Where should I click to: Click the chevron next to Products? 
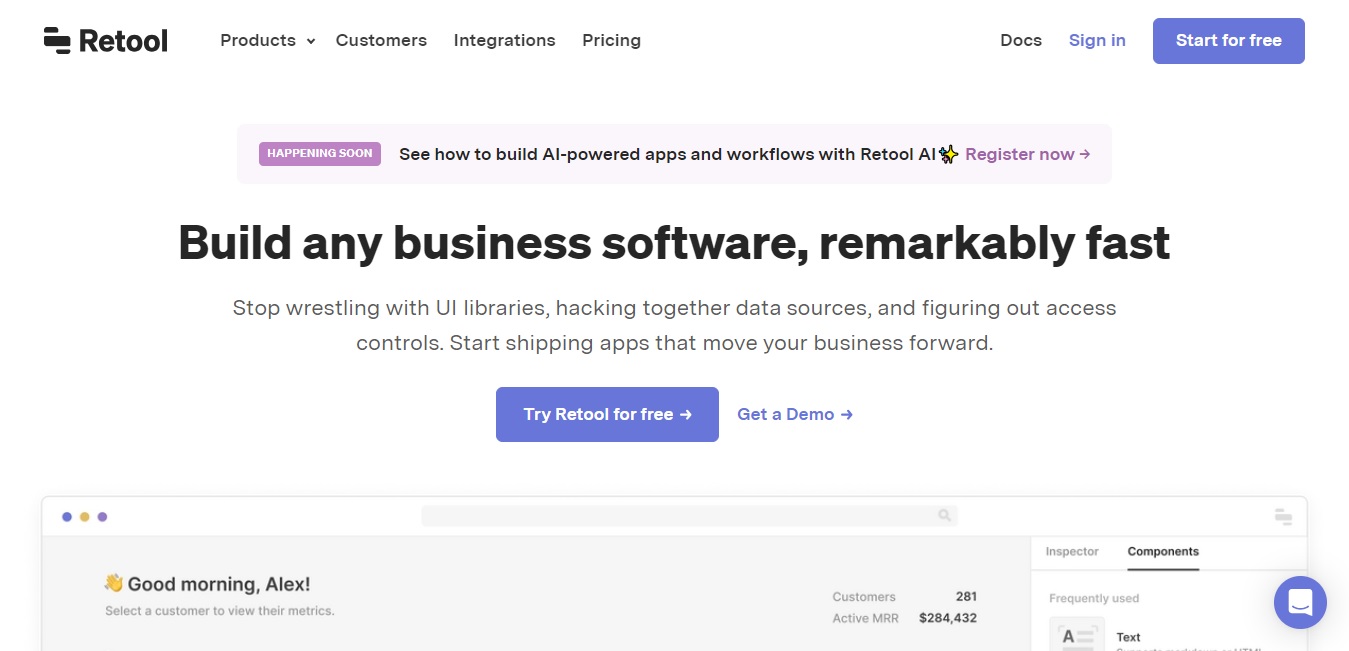coord(311,41)
